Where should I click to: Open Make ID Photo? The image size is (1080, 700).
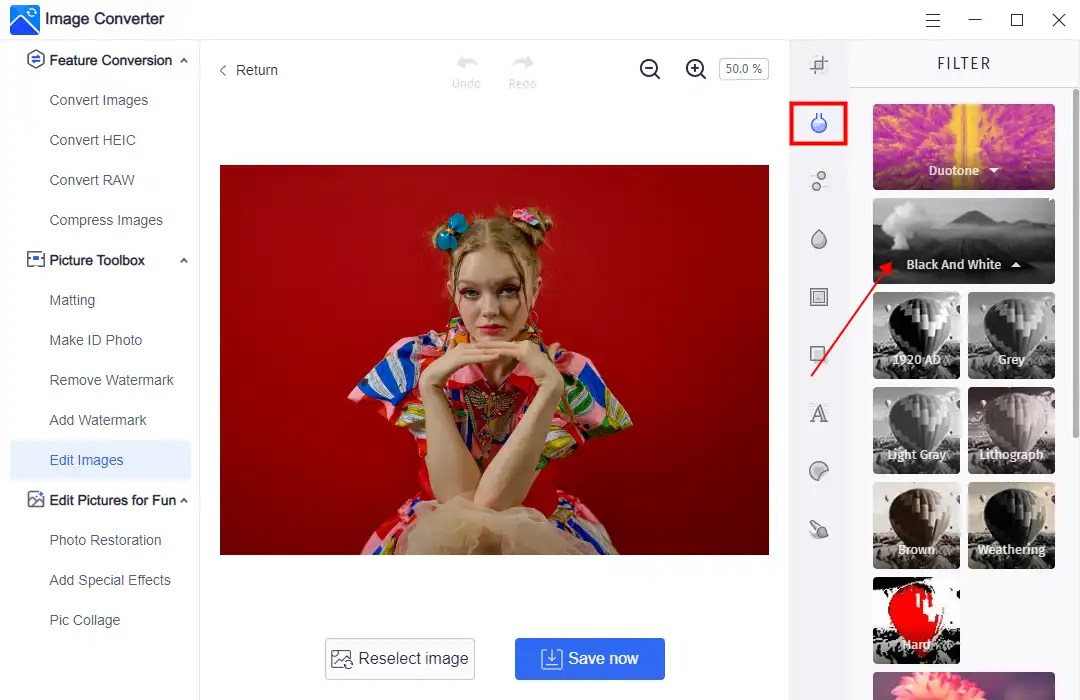point(96,340)
